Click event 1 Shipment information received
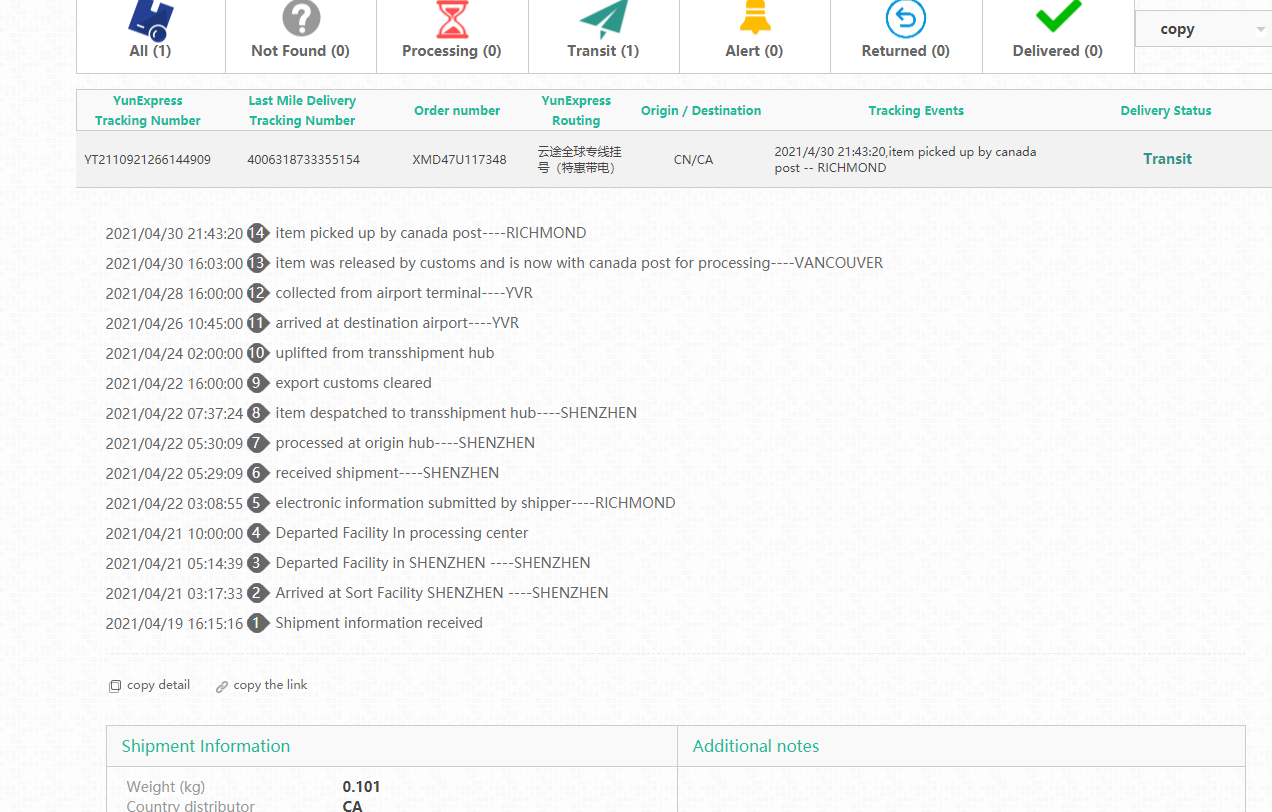 click(378, 623)
